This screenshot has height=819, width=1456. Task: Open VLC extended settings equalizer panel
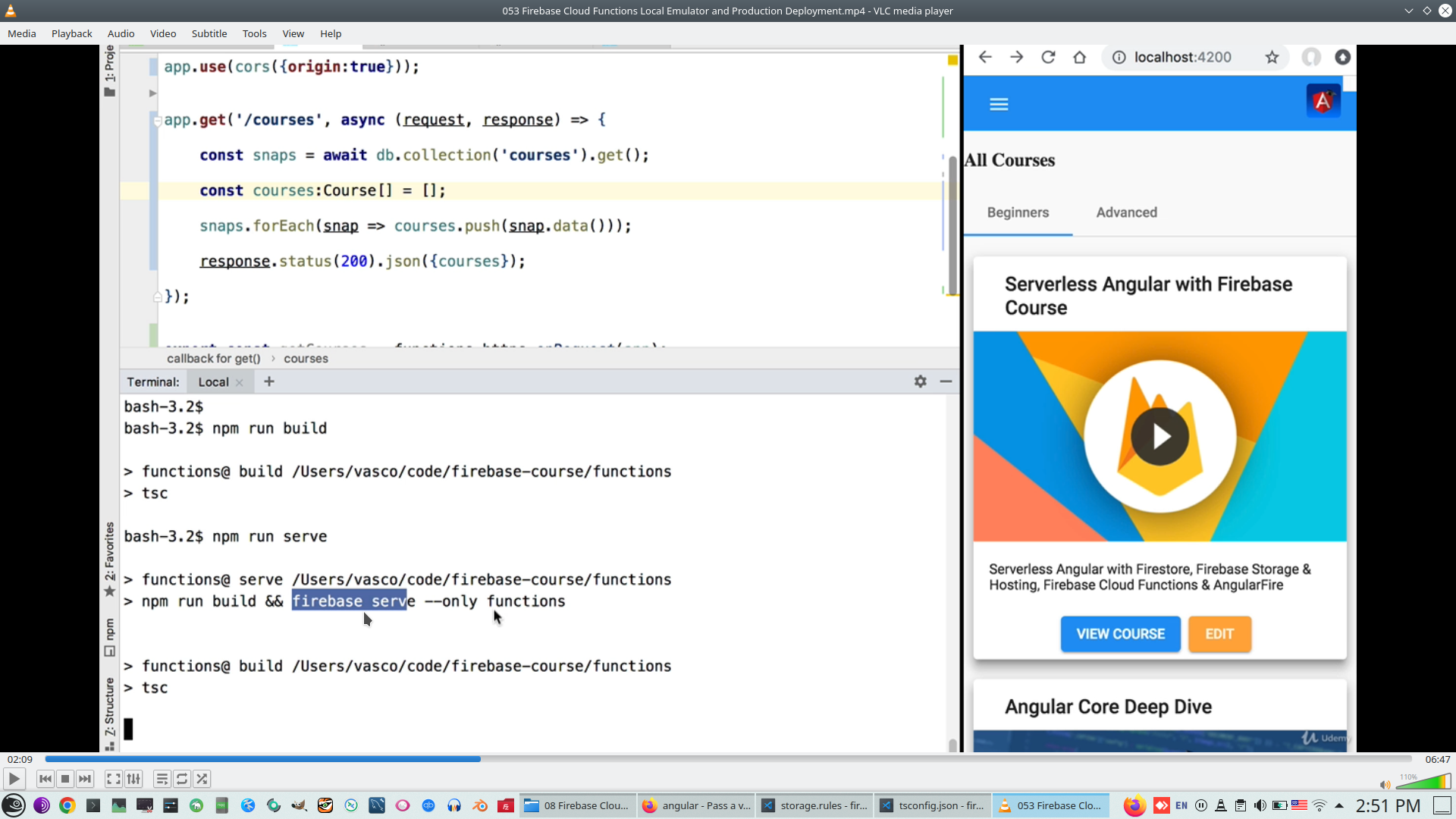(x=133, y=779)
